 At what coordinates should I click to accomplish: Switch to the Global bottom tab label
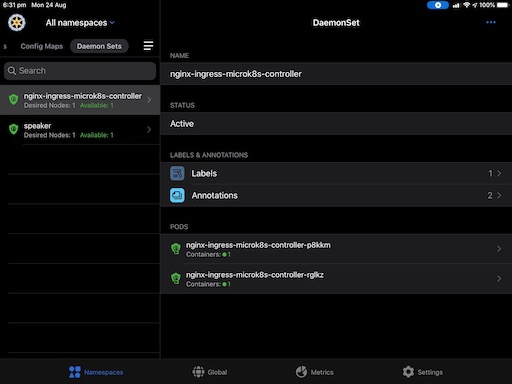217,372
